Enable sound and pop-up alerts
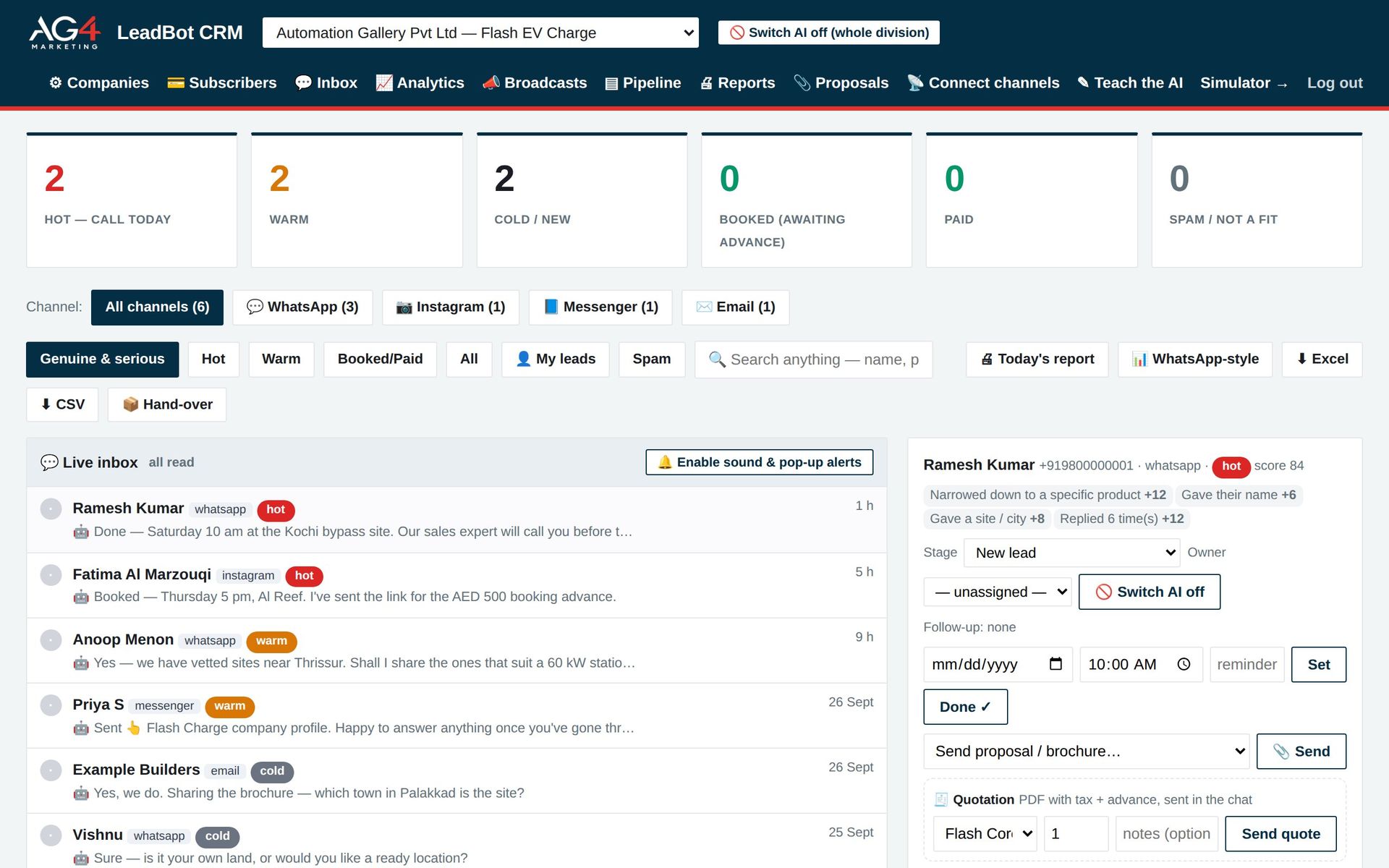 760,462
